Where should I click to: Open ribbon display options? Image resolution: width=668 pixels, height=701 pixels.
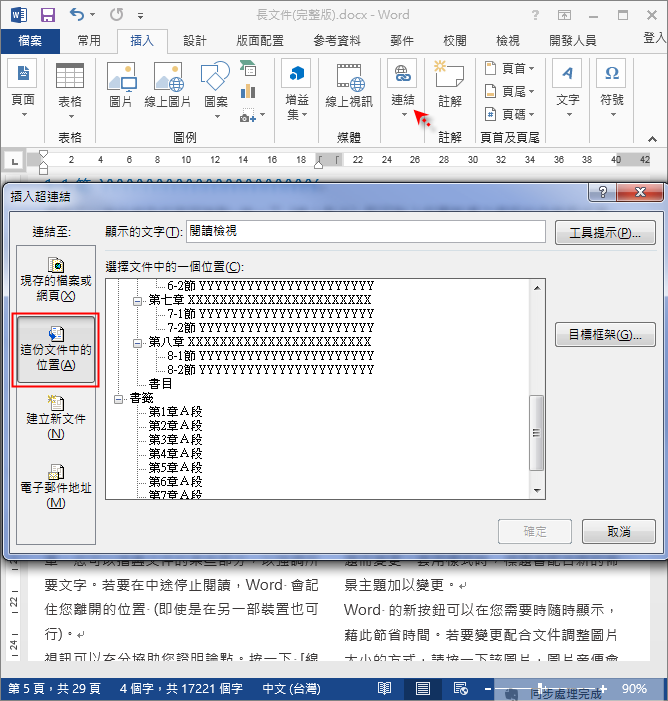tap(564, 15)
